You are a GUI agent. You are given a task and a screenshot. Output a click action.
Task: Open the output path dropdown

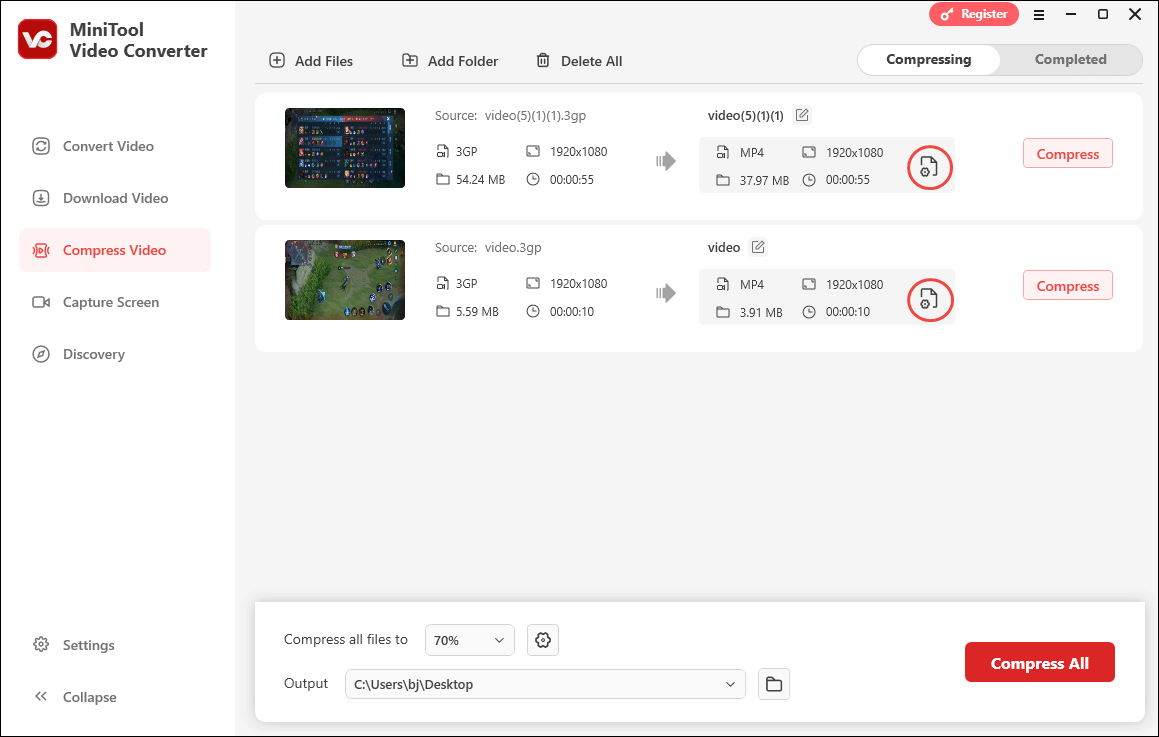coord(545,685)
